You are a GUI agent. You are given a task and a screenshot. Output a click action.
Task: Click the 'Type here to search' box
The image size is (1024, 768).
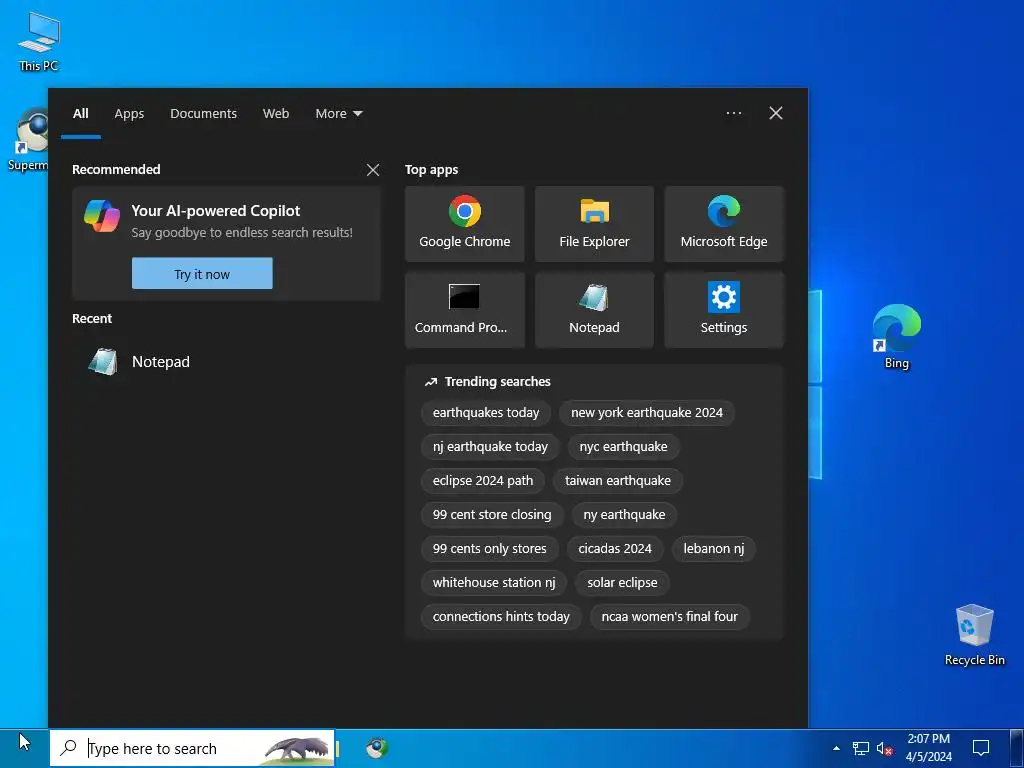tap(192, 748)
